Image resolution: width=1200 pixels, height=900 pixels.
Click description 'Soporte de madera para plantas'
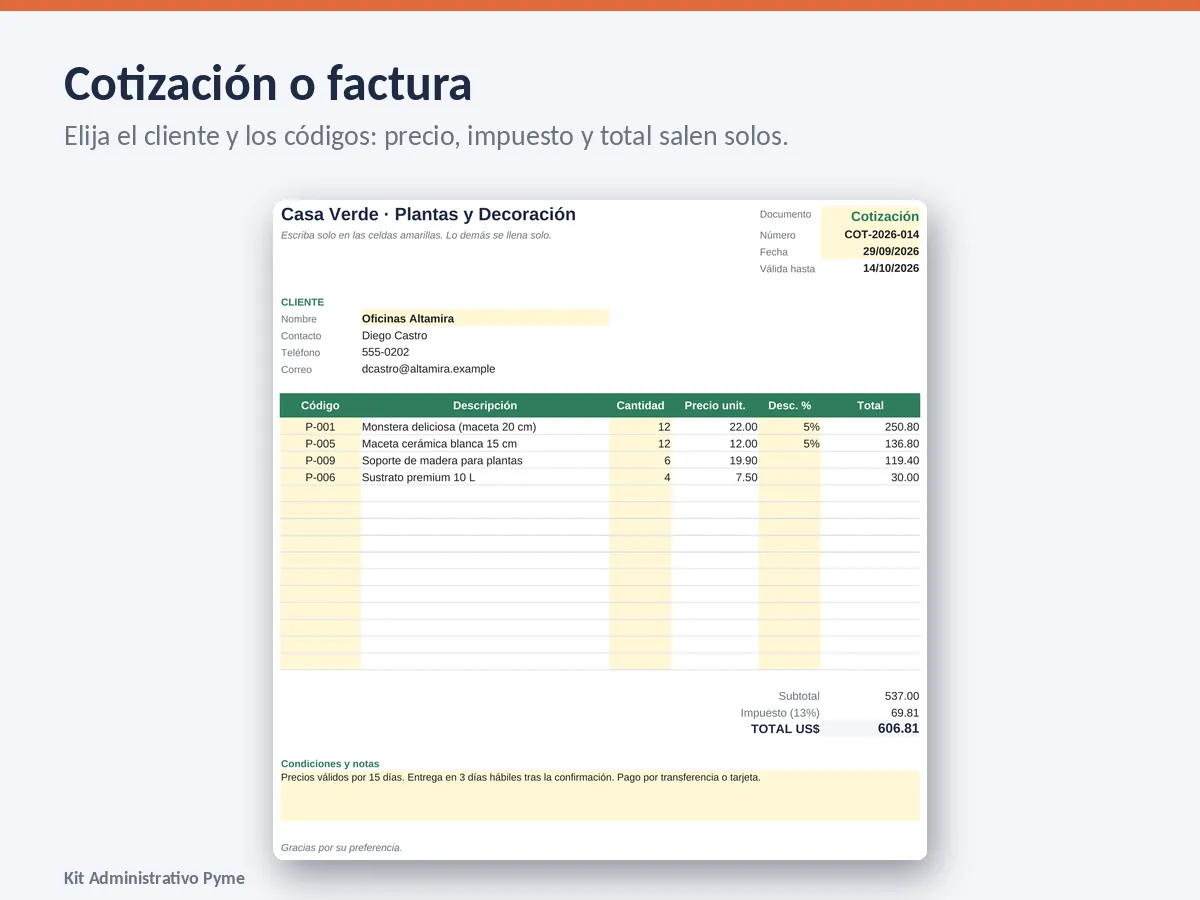(442, 461)
